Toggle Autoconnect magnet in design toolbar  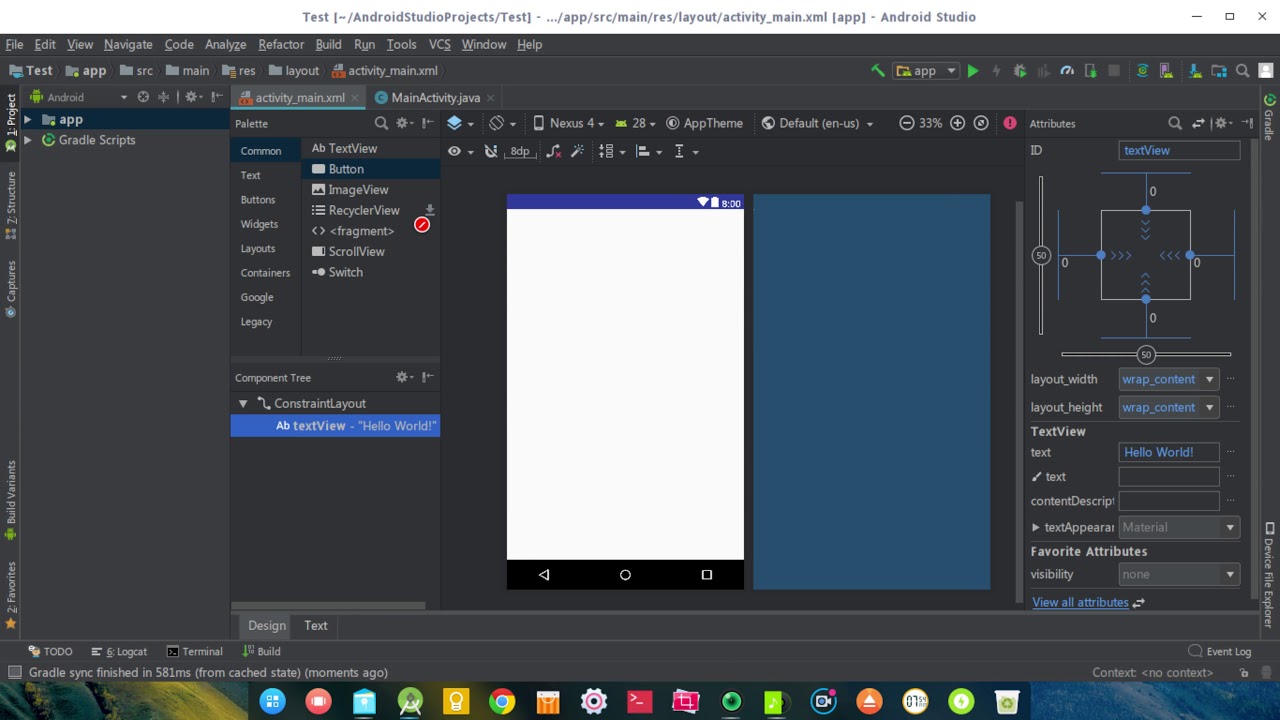point(491,151)
